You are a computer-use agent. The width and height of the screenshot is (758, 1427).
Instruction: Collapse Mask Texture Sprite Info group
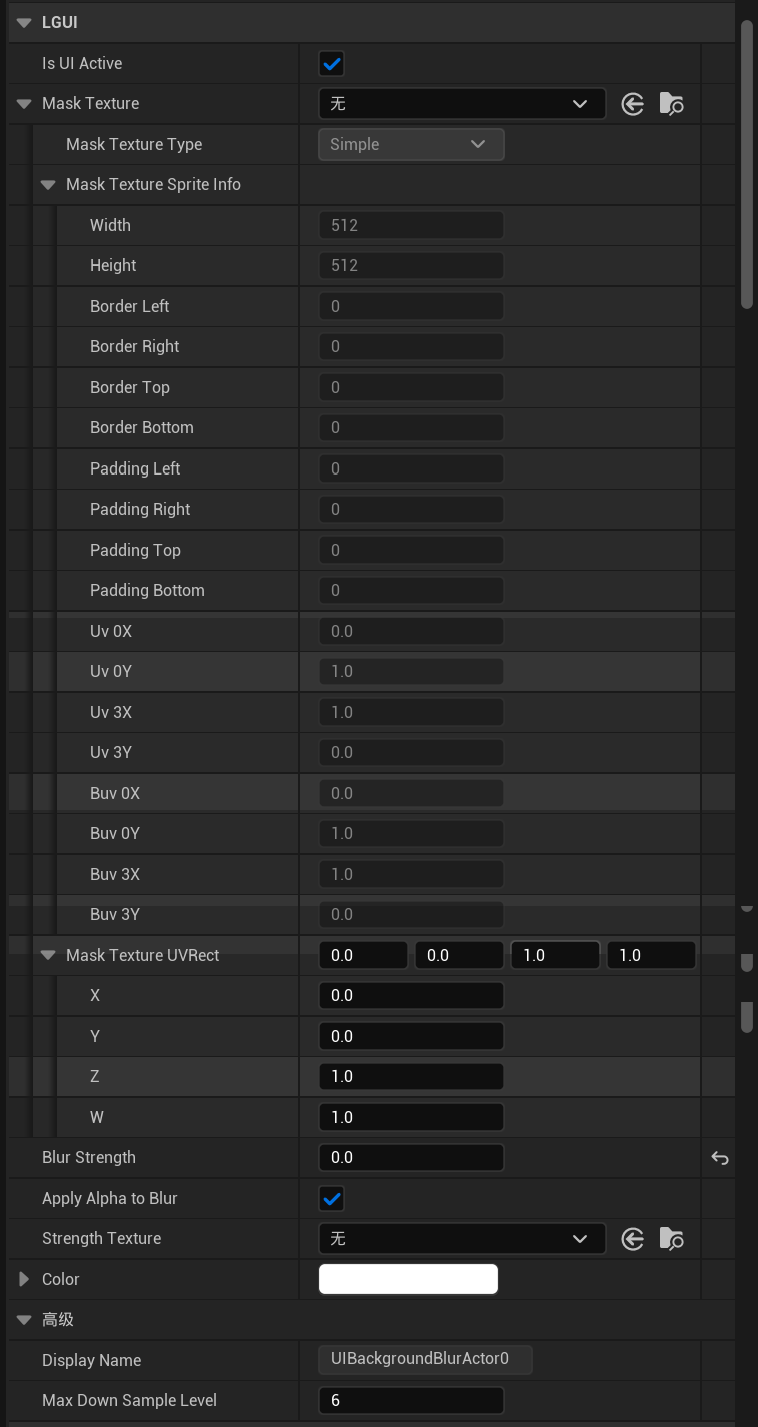[48, 185]
